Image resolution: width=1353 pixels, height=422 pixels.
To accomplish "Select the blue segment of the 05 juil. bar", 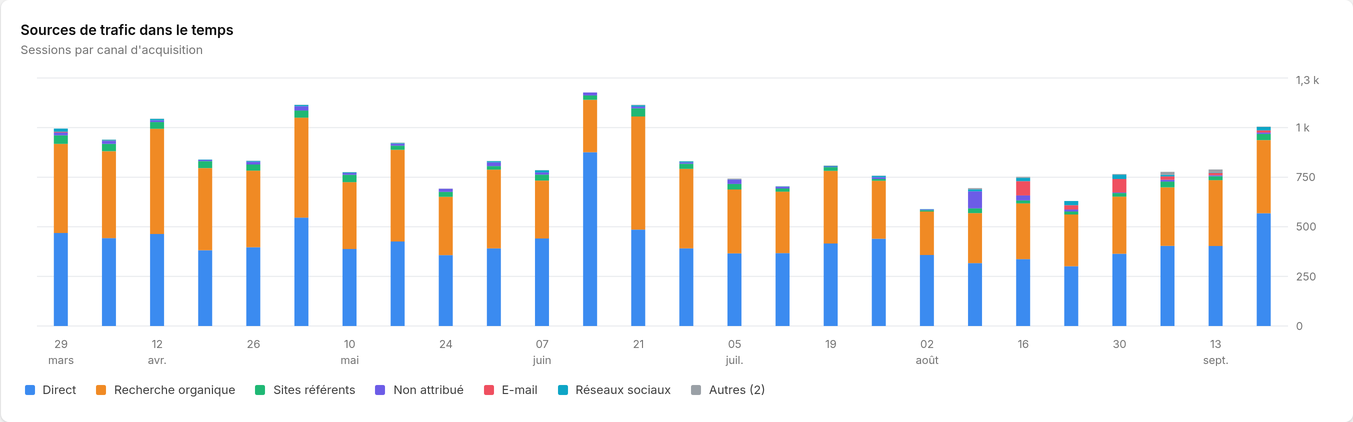I will 734,290.
